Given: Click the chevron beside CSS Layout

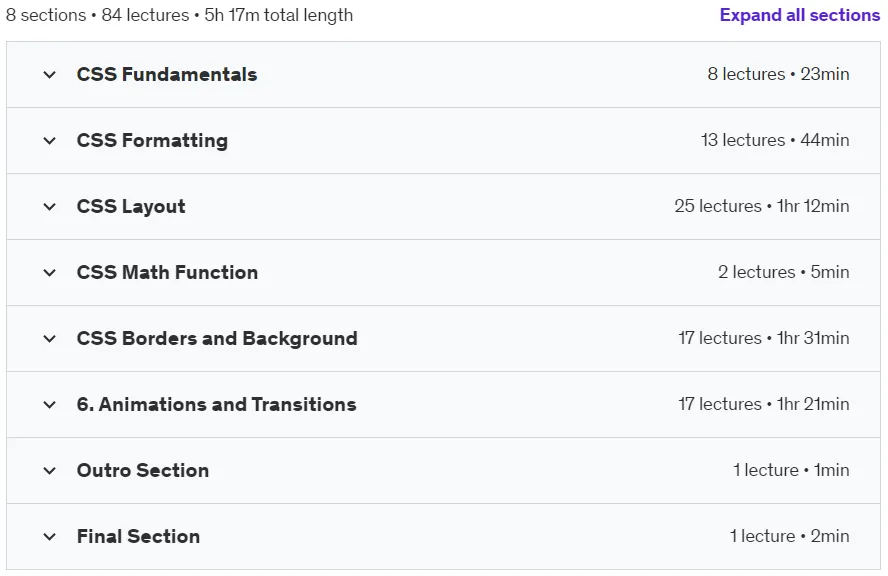Looking at the screenshot, I should pos(50,207).
